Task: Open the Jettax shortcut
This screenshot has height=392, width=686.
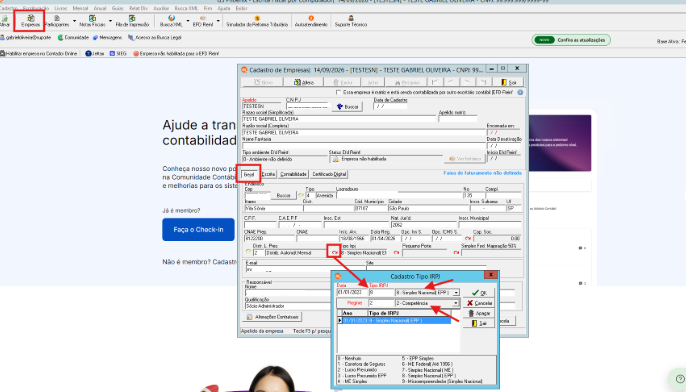Action: (x=94, y=53)
